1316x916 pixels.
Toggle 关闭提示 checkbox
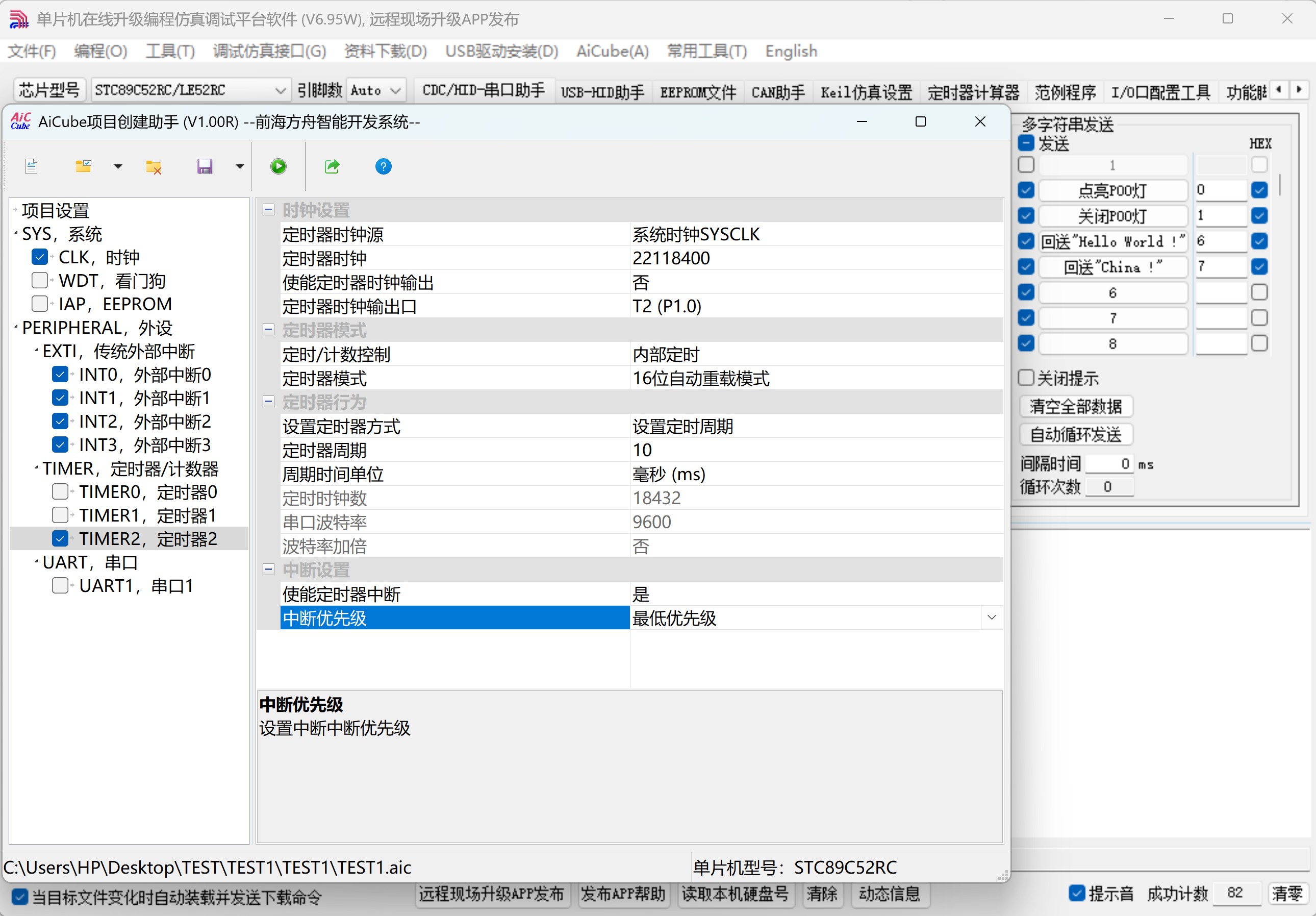[1026, 378]
